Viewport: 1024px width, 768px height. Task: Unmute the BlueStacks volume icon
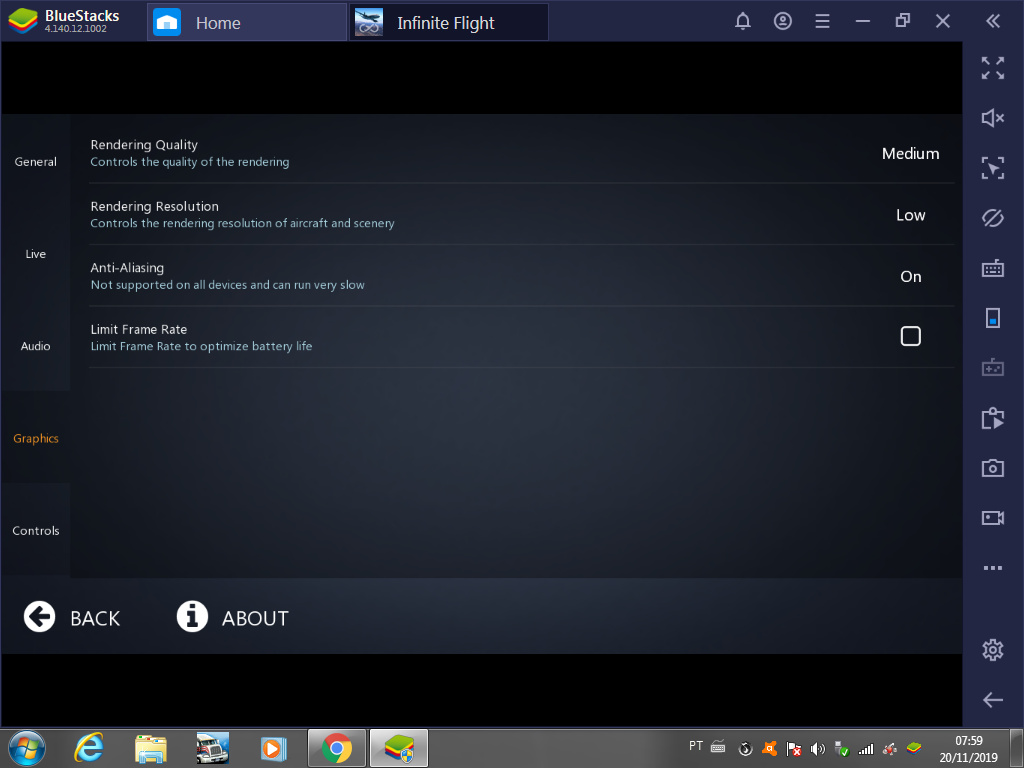[x=993, y=118]
